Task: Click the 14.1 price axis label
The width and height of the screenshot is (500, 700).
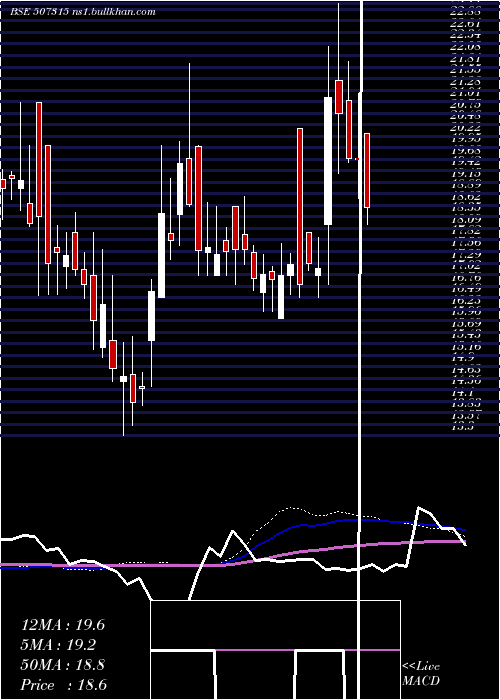Action: 462,393
